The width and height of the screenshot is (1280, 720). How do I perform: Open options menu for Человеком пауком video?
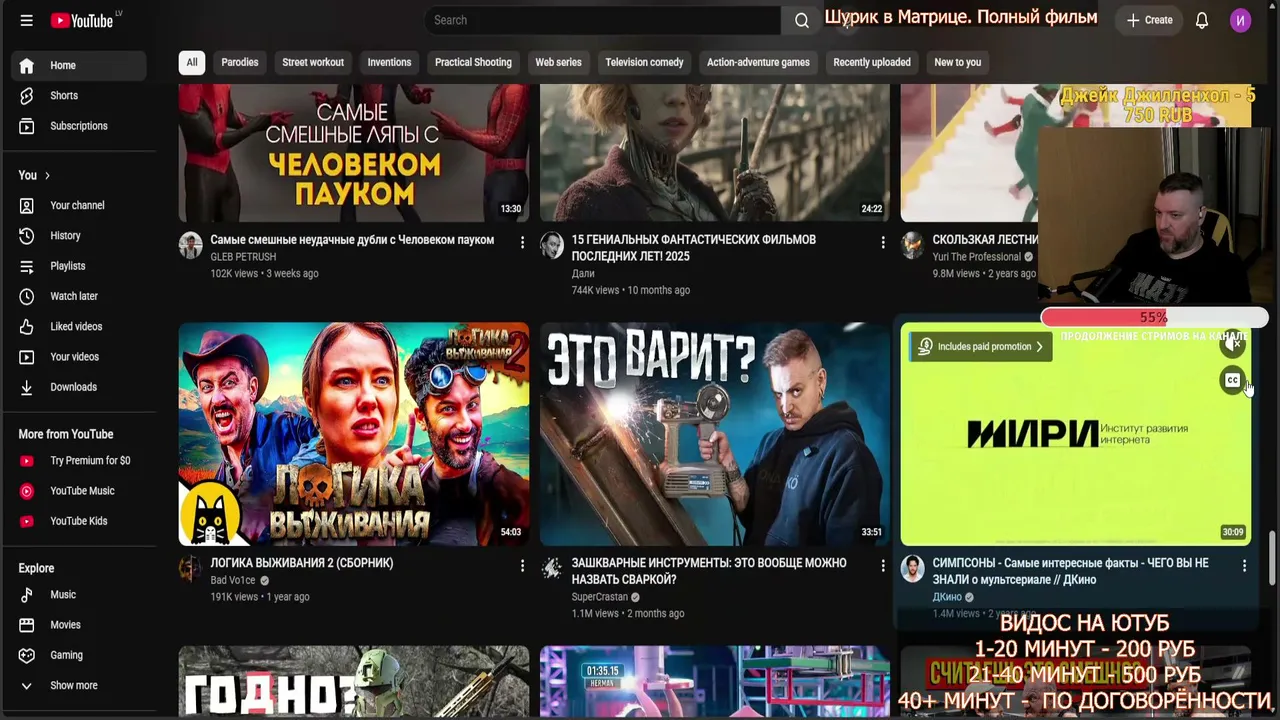522,242
